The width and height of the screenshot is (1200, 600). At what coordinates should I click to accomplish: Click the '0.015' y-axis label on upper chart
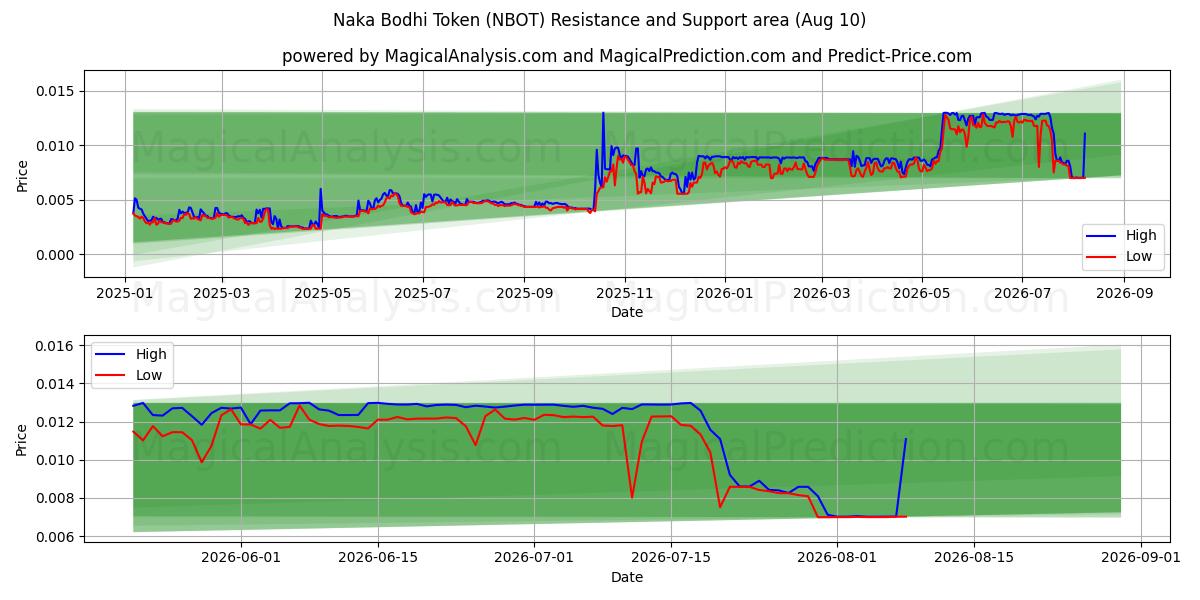tap(56, 92)
